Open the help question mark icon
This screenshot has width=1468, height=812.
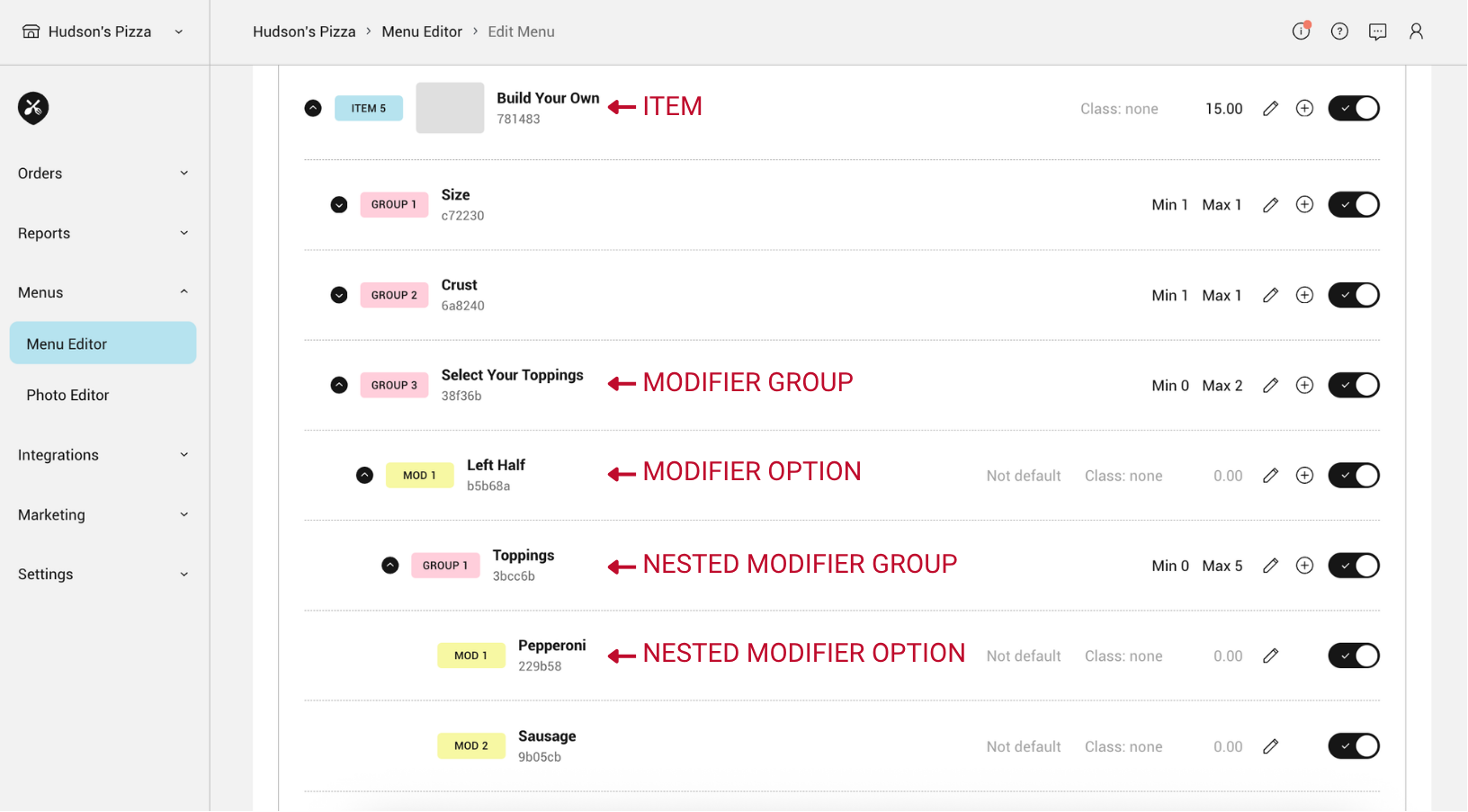[1339, 31]
